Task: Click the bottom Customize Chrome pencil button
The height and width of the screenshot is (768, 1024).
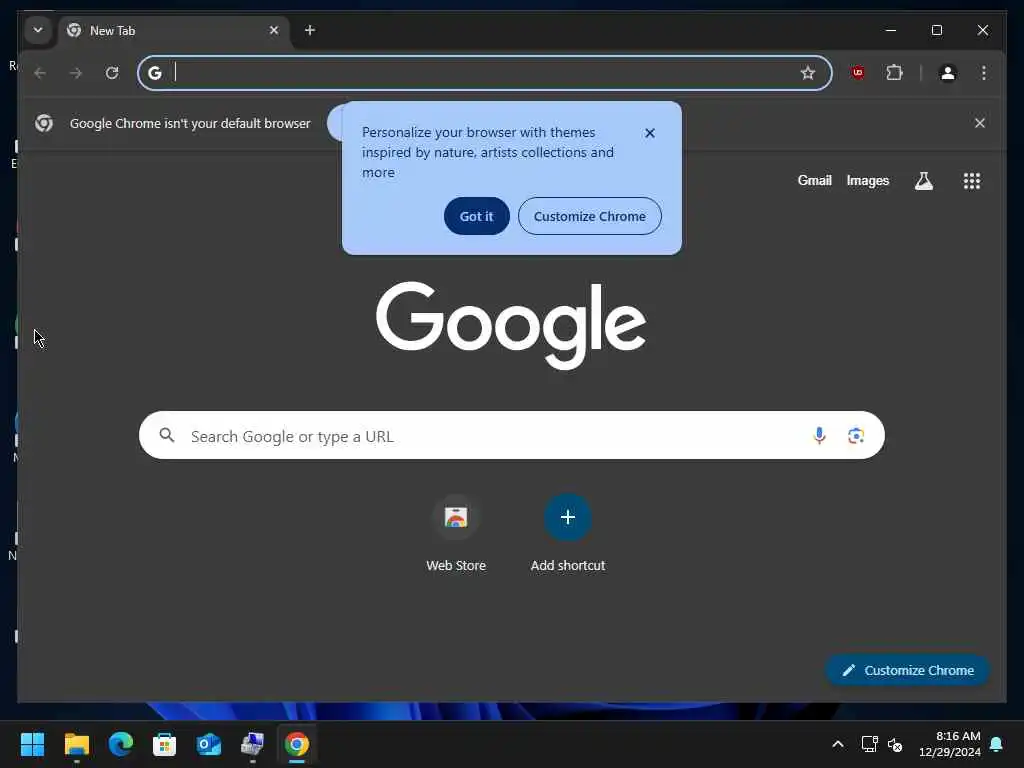Action: (x=908, y=670)
